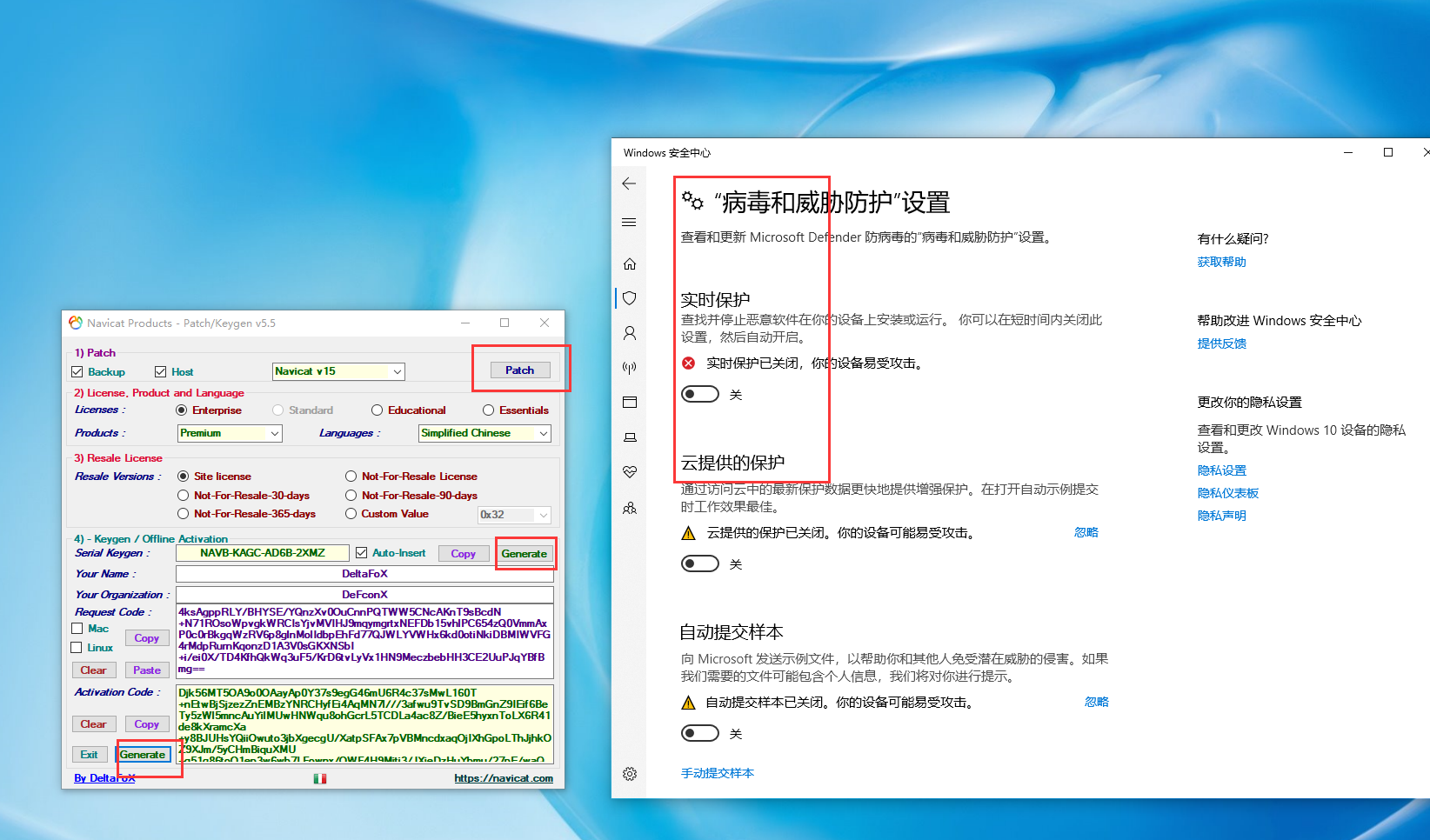1430x840 pixels.
Task: Click the Navicat logo in keygen title bar
Action: coord(76,323)
